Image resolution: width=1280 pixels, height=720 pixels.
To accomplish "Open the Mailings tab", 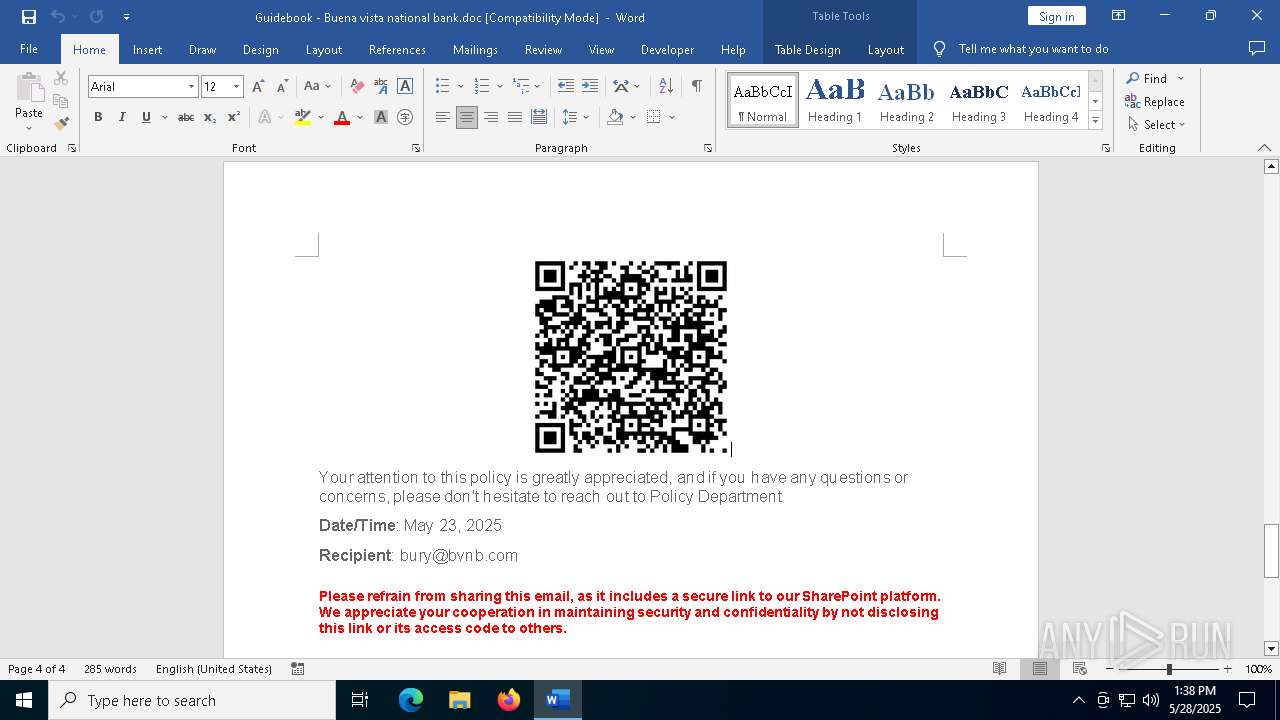I will click(x=475, y=49).
